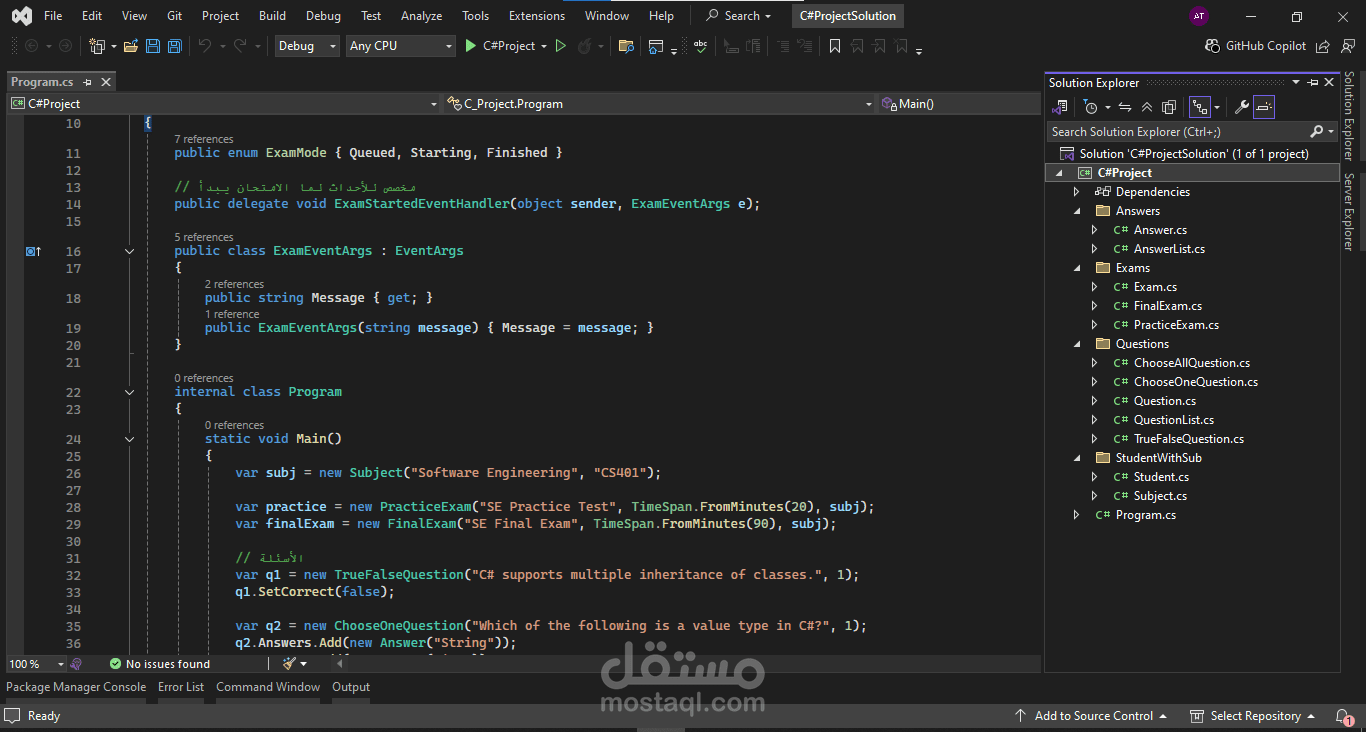Click the Send Feedback icon at top right
The height and width of the screenshot is (732, 1366).
(1346, 46)
